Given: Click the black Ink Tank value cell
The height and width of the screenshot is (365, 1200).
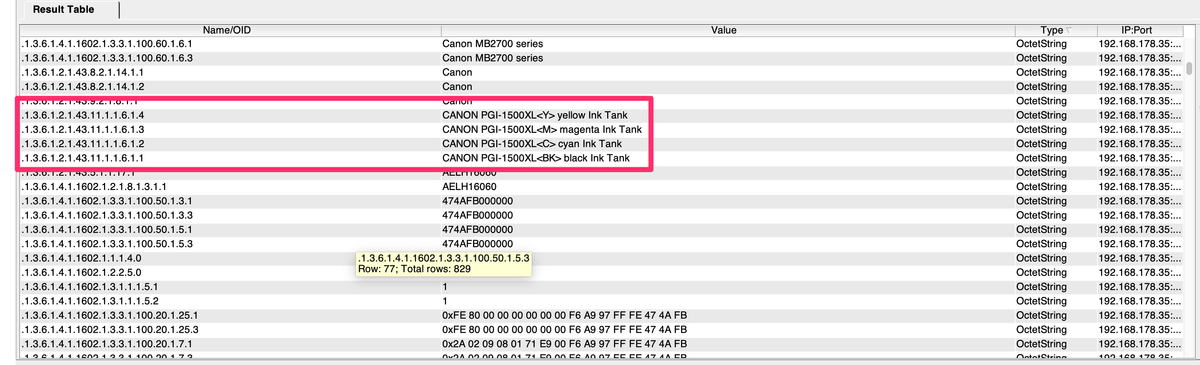Looking at the screenshot, I should pyautogui.click(x=535, y=158).
